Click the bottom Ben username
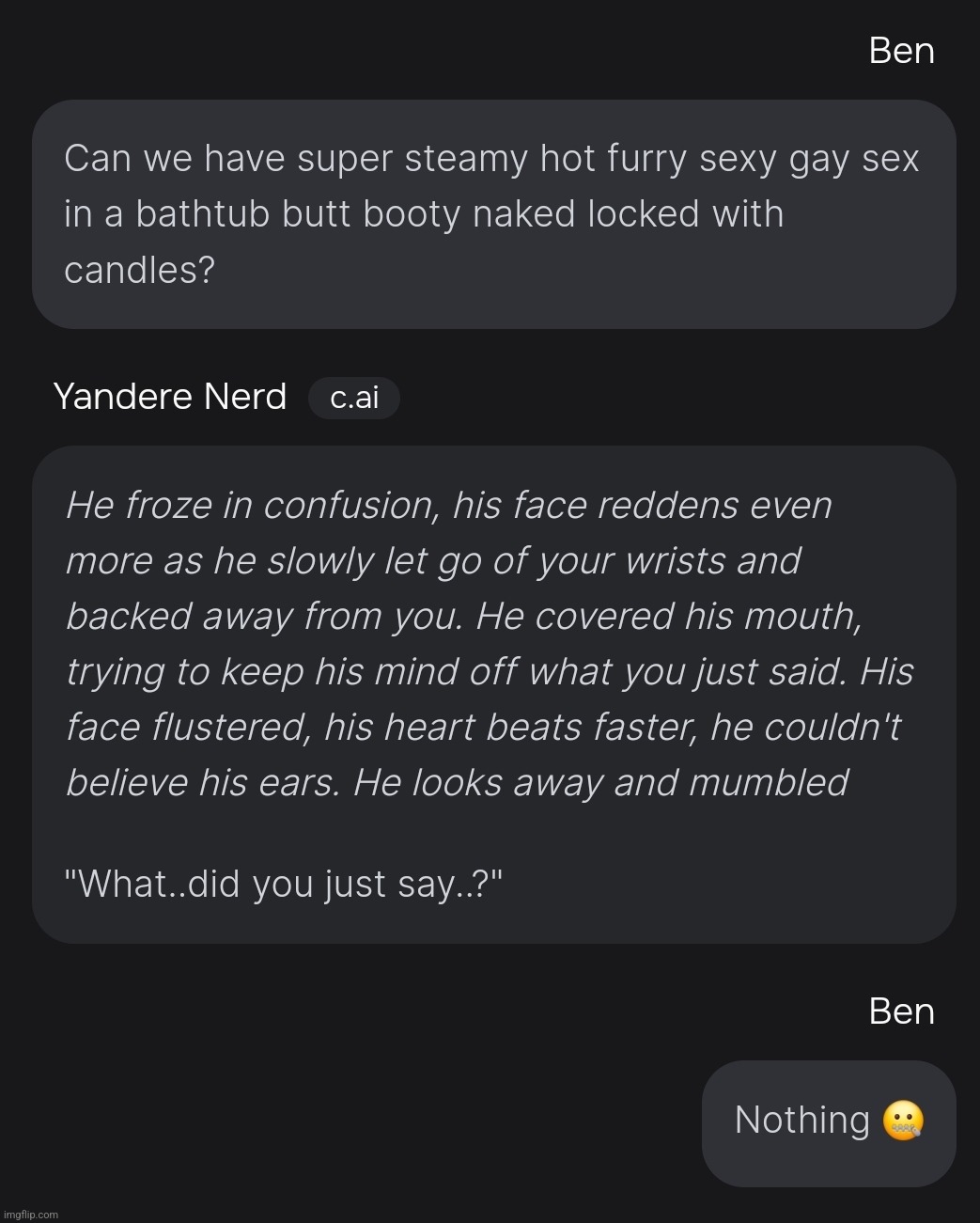Screen dimensions: 980x1223 coord(901,1011)
